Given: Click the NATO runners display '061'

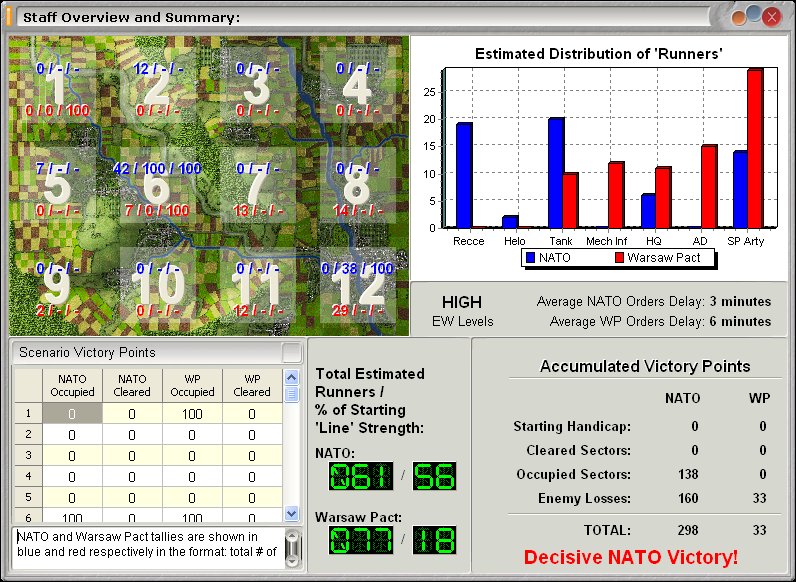Looking at the screenshot, I should [x=361, y=476].
